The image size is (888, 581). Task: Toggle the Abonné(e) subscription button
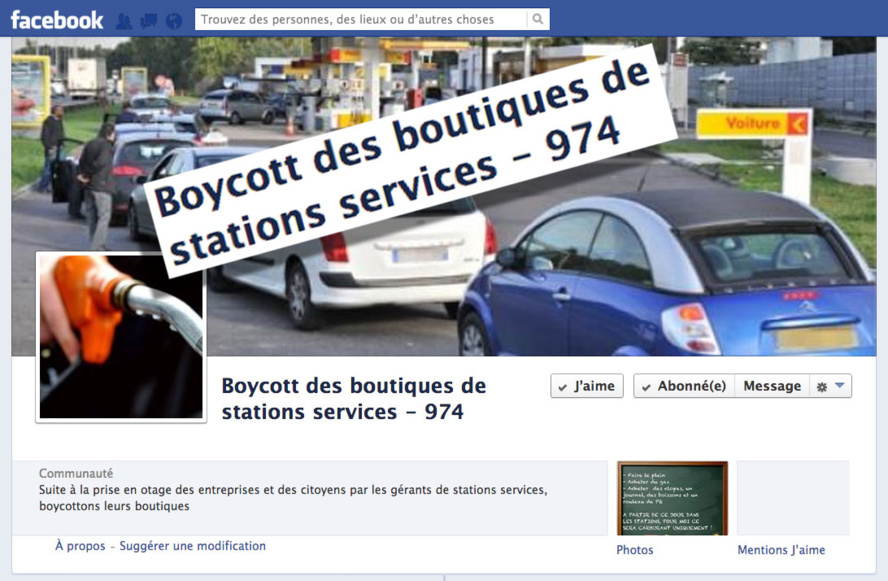coord(684,386)
